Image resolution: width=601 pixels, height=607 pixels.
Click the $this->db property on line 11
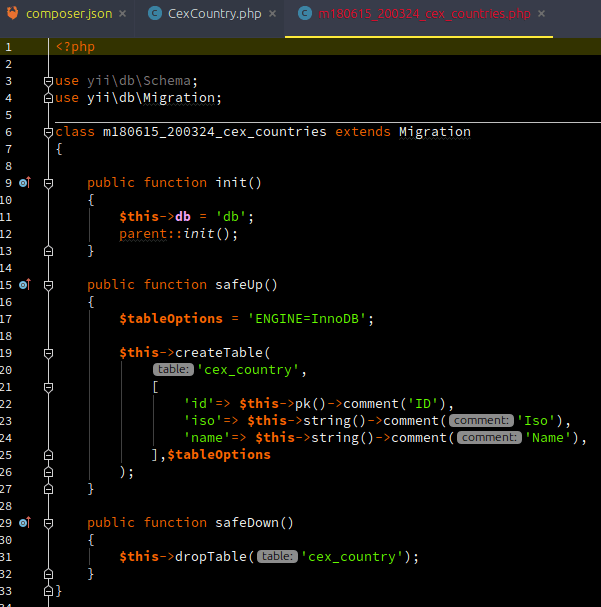(x=155, y=216)
